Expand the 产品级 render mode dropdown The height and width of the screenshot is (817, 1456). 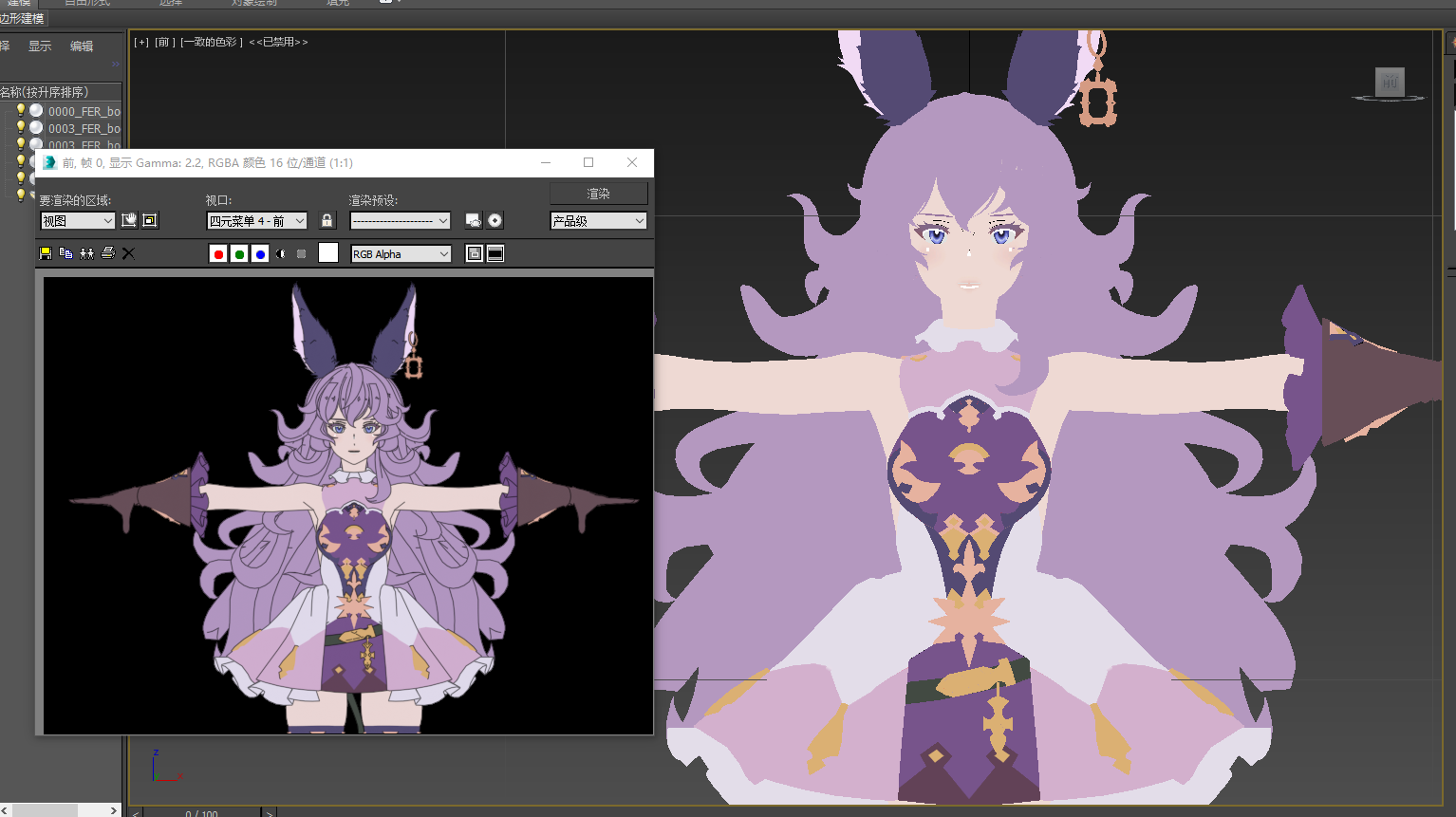tap(598, 220)
